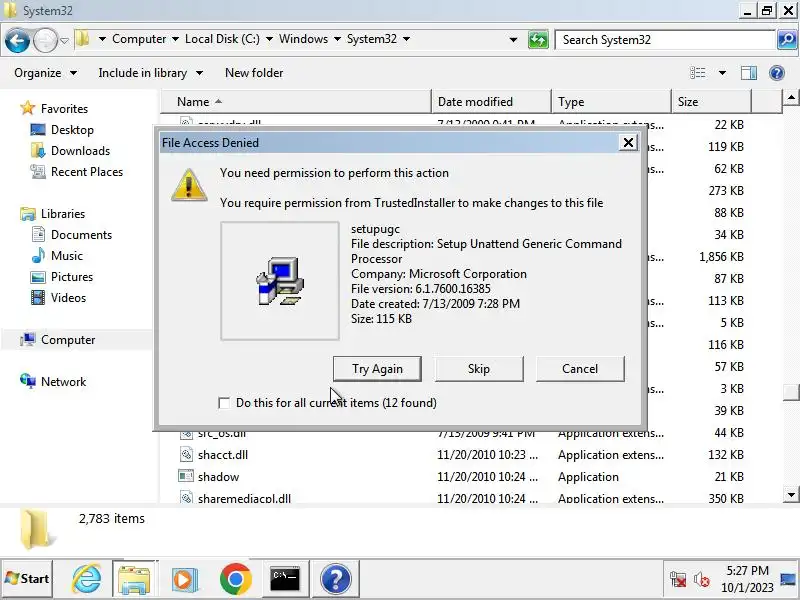Close the File Access Denied dialog
The height and width of the screenshot is (600, 800).
pos(628,142)
